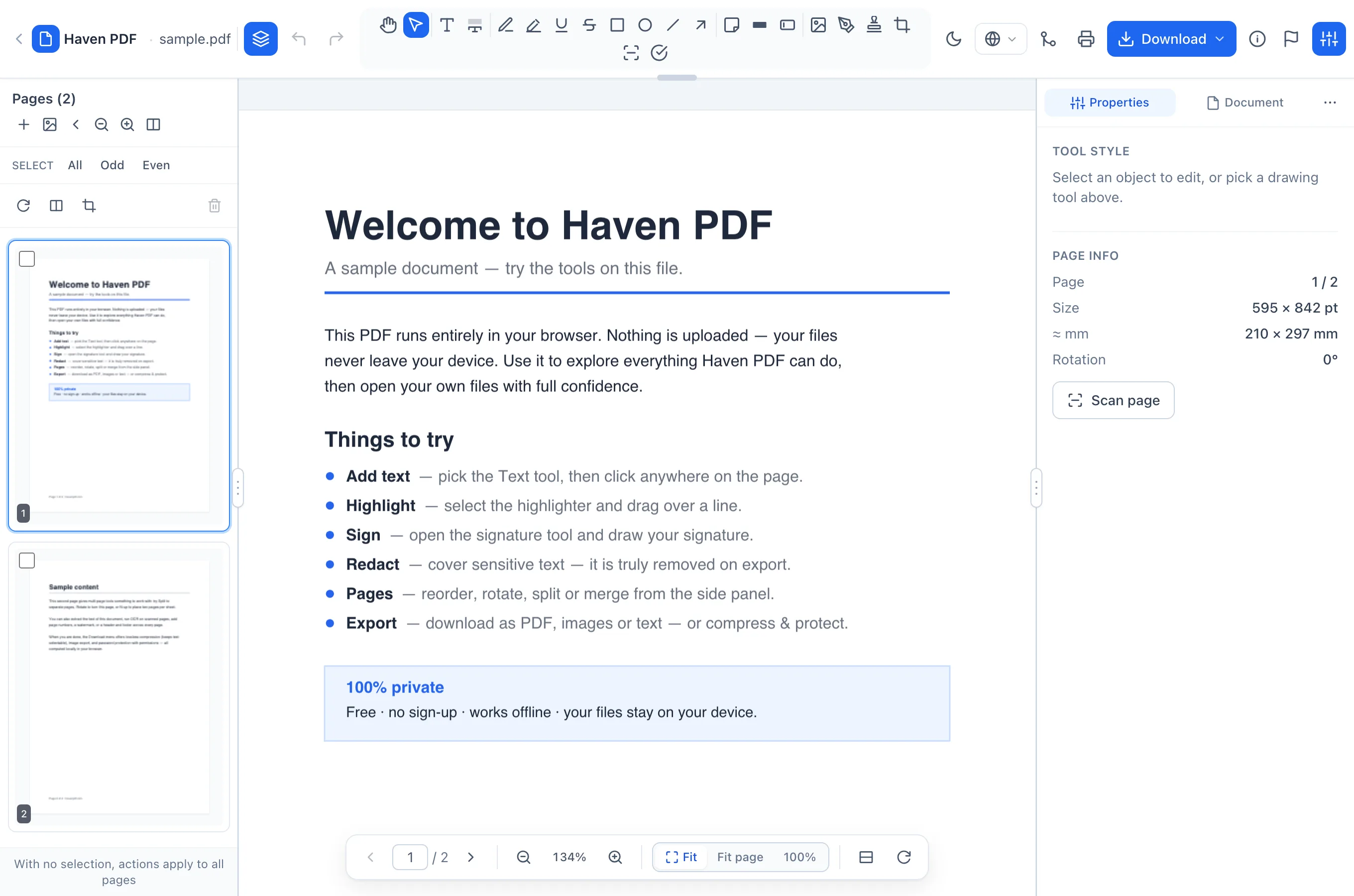The width and height of the screenshot is (1354, 896).
Task: Zoom out in the bottom bar
Action: coord(523,857)
